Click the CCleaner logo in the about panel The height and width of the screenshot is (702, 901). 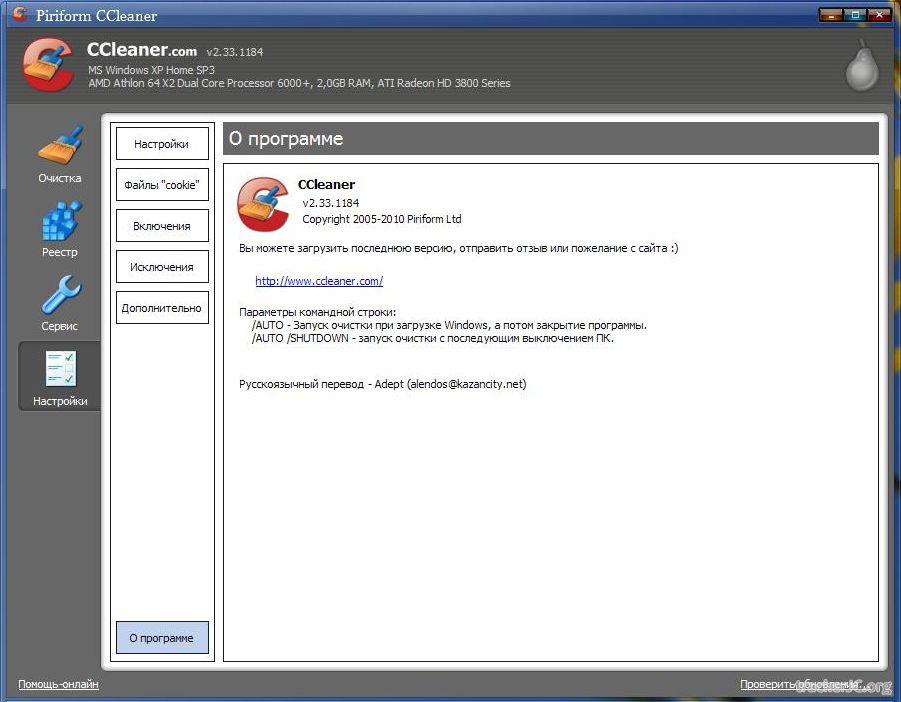pos(262,204)
